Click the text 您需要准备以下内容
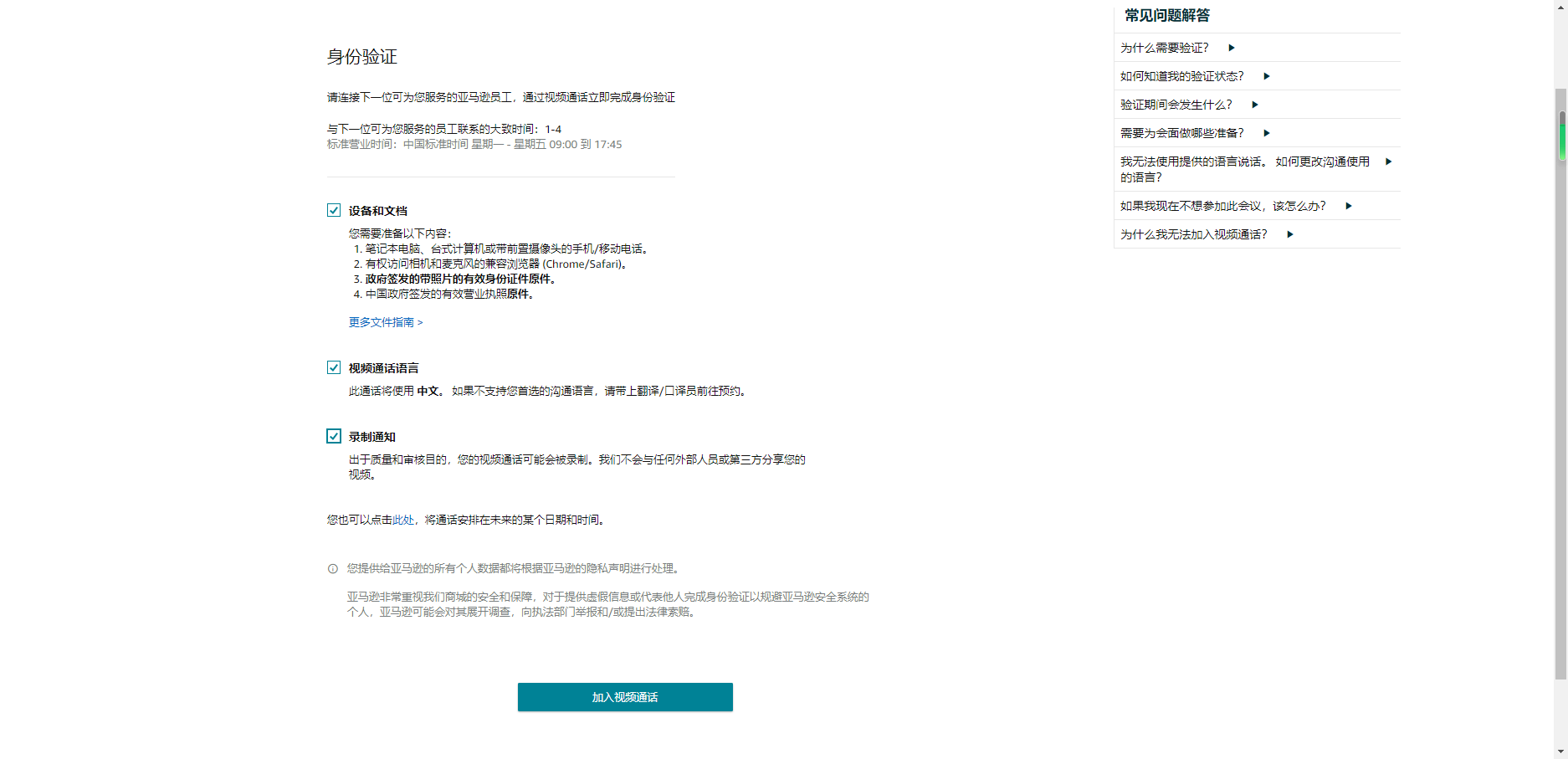Screen dimensions: 1568x759 [400, 233]
